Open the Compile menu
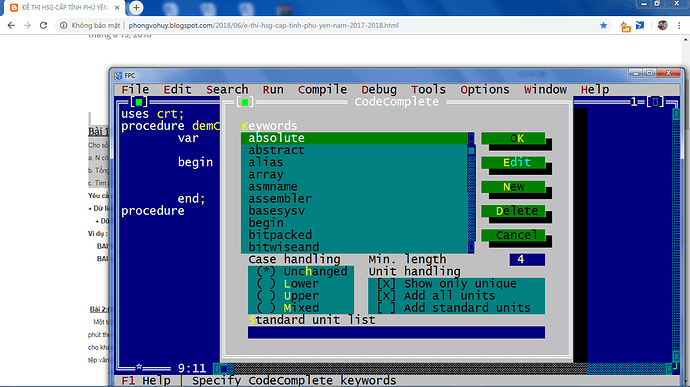This screenshot has height=387, width=690. [322, 89]
